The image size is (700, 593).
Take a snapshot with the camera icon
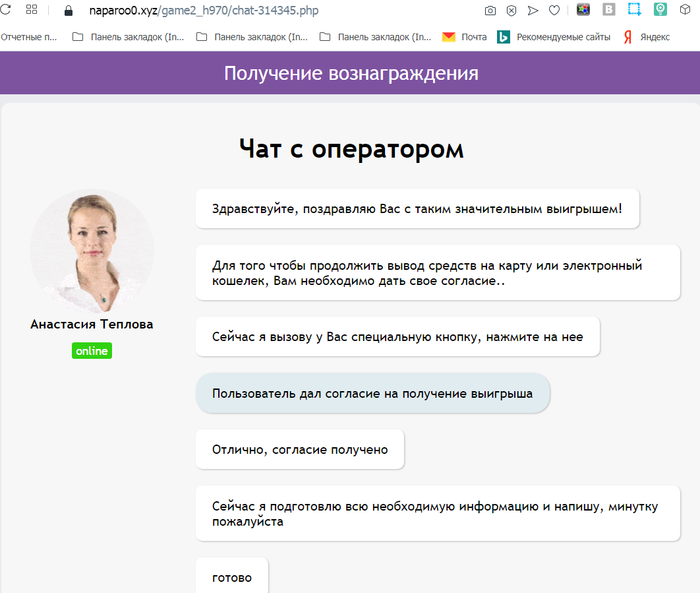(x=490, y=10)
